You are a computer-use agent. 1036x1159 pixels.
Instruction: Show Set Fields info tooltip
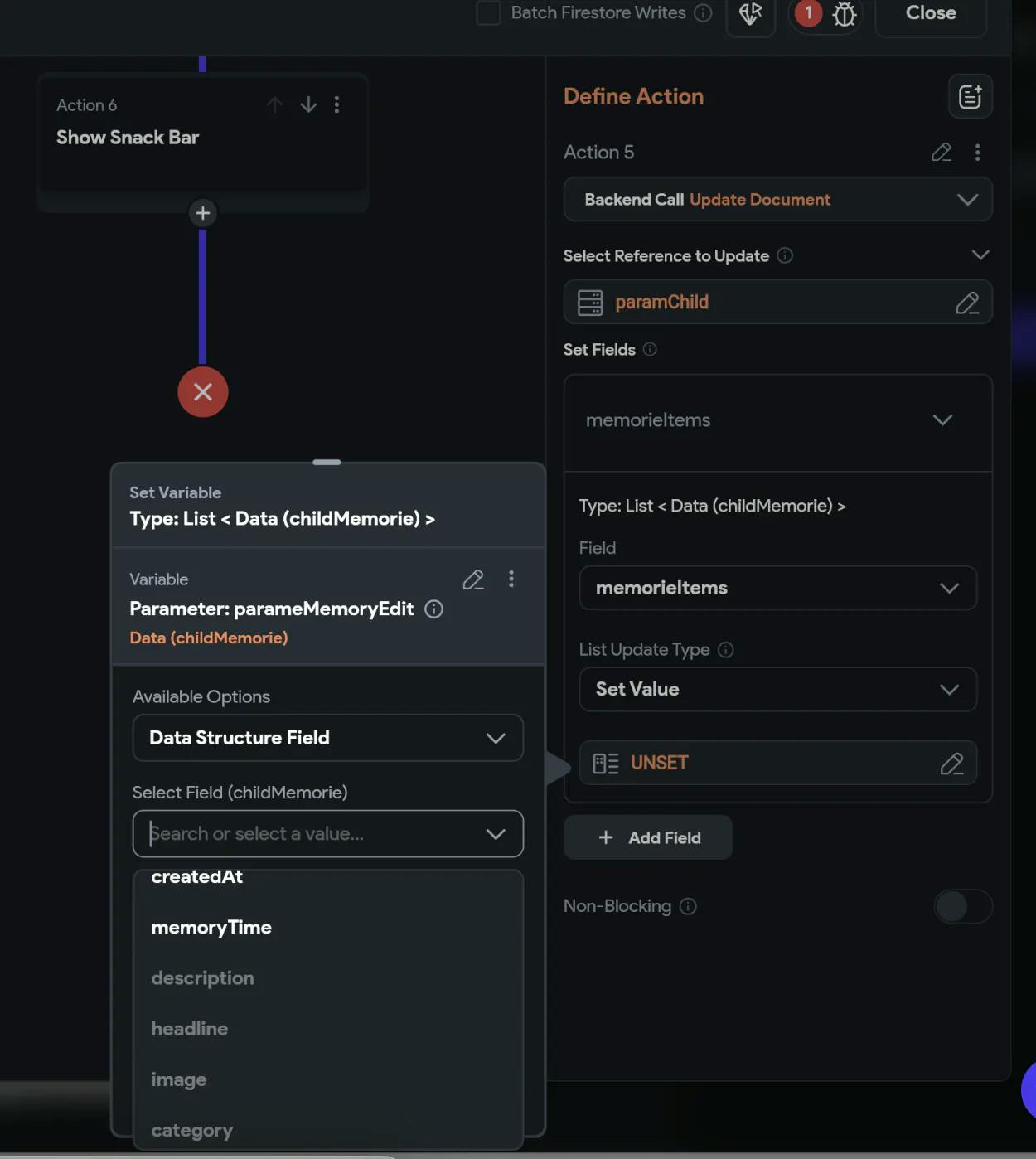650,349
